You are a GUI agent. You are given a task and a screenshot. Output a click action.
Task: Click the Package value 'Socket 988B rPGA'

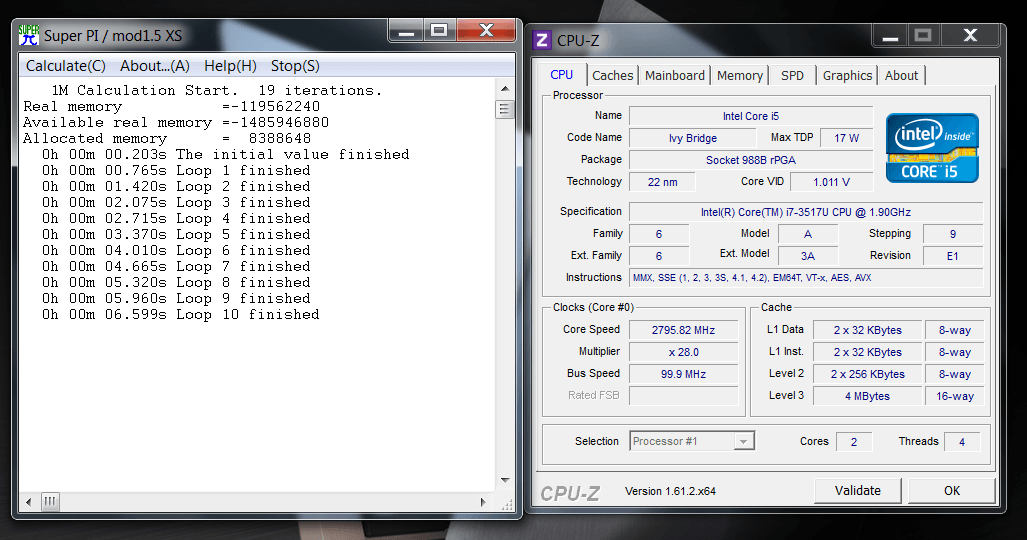751,160
